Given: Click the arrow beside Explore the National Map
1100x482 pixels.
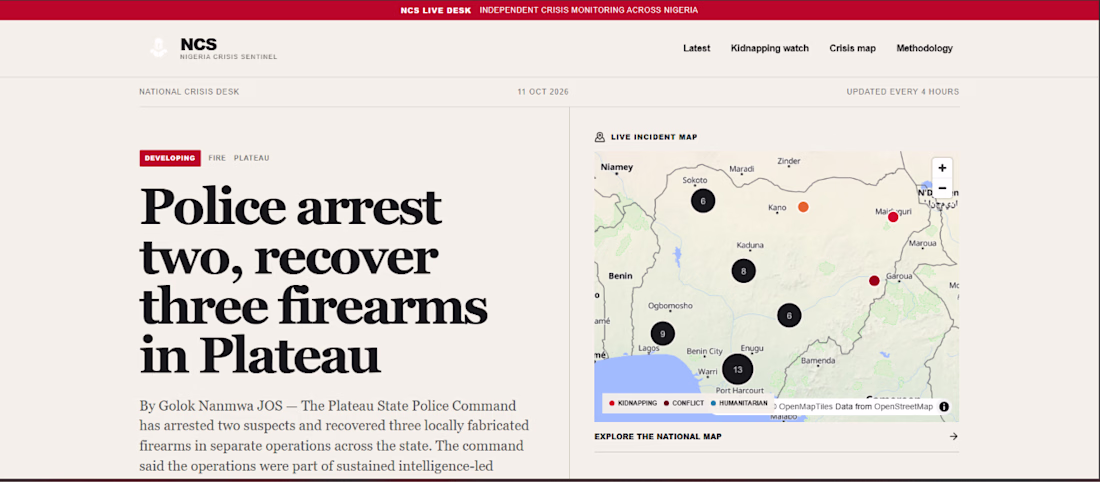Looking at the screenshot, I should [953, 436].
